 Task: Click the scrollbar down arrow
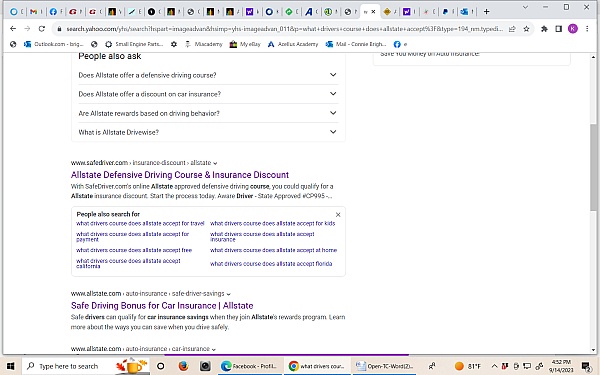coord(593,350)
